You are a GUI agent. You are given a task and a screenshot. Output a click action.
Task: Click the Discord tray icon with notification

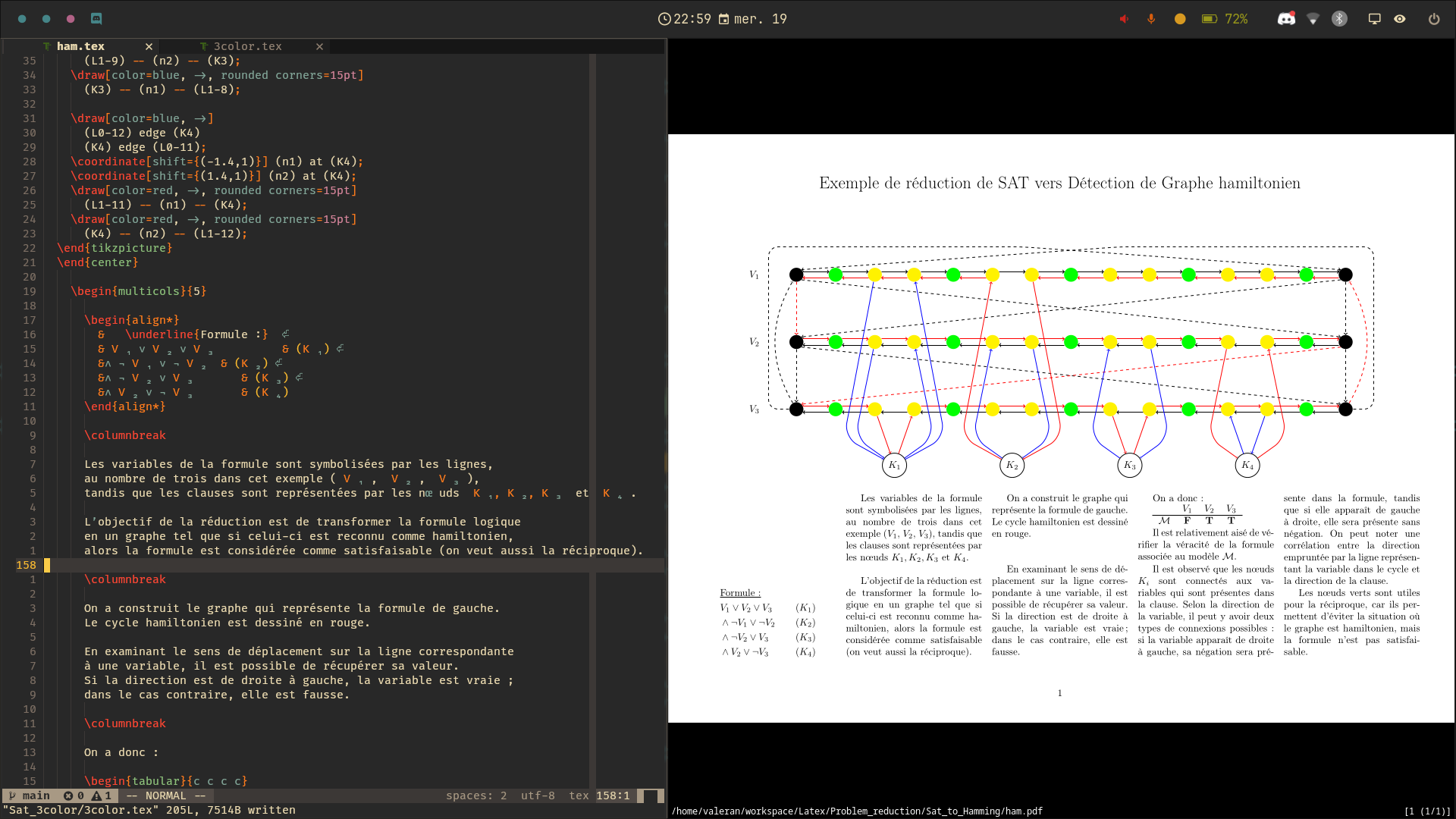[x=1286, y=19]
